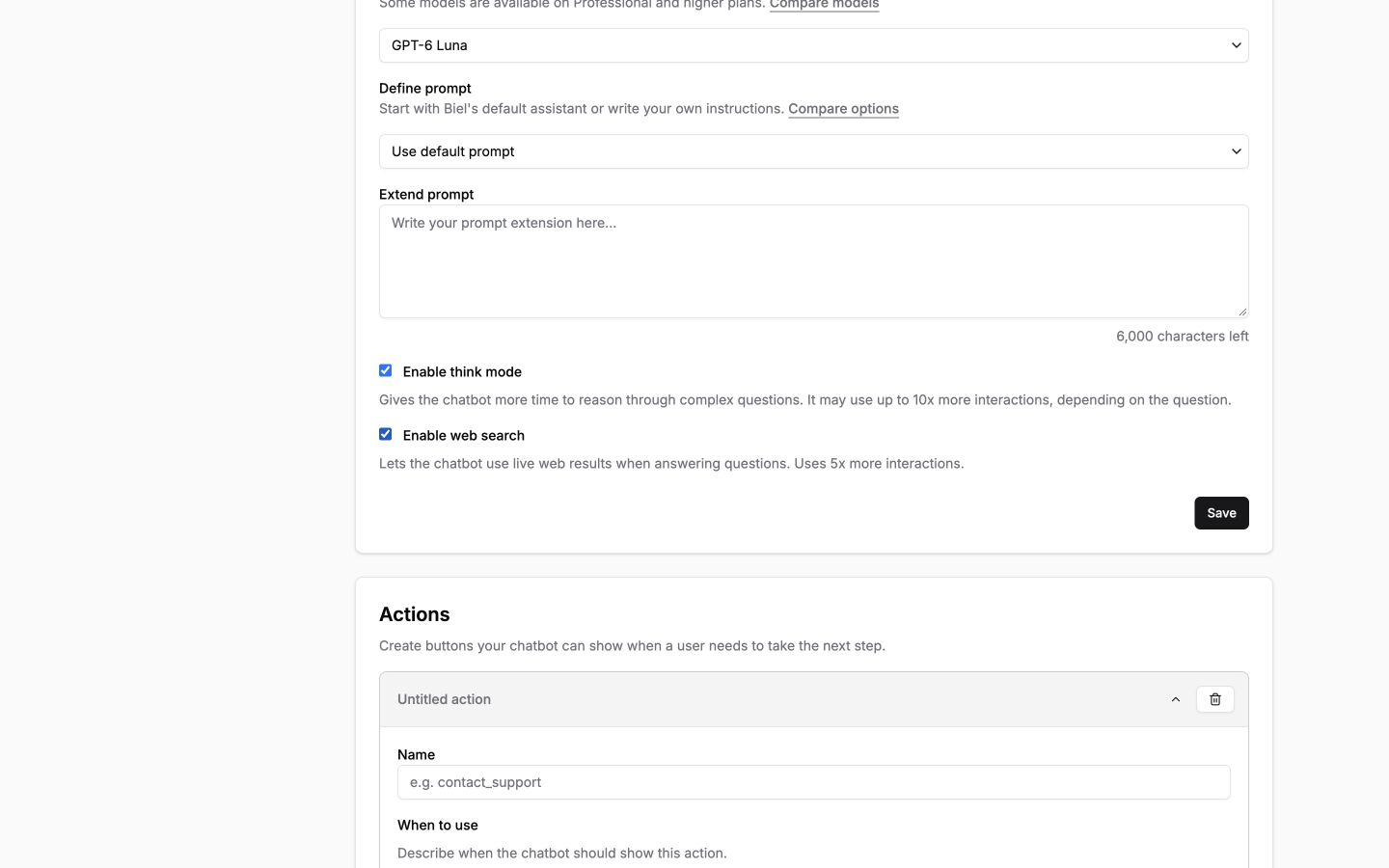The image size is (1389, 868).
Task: Focus the Extend prompt text area
Action: [x=813, y=261]
